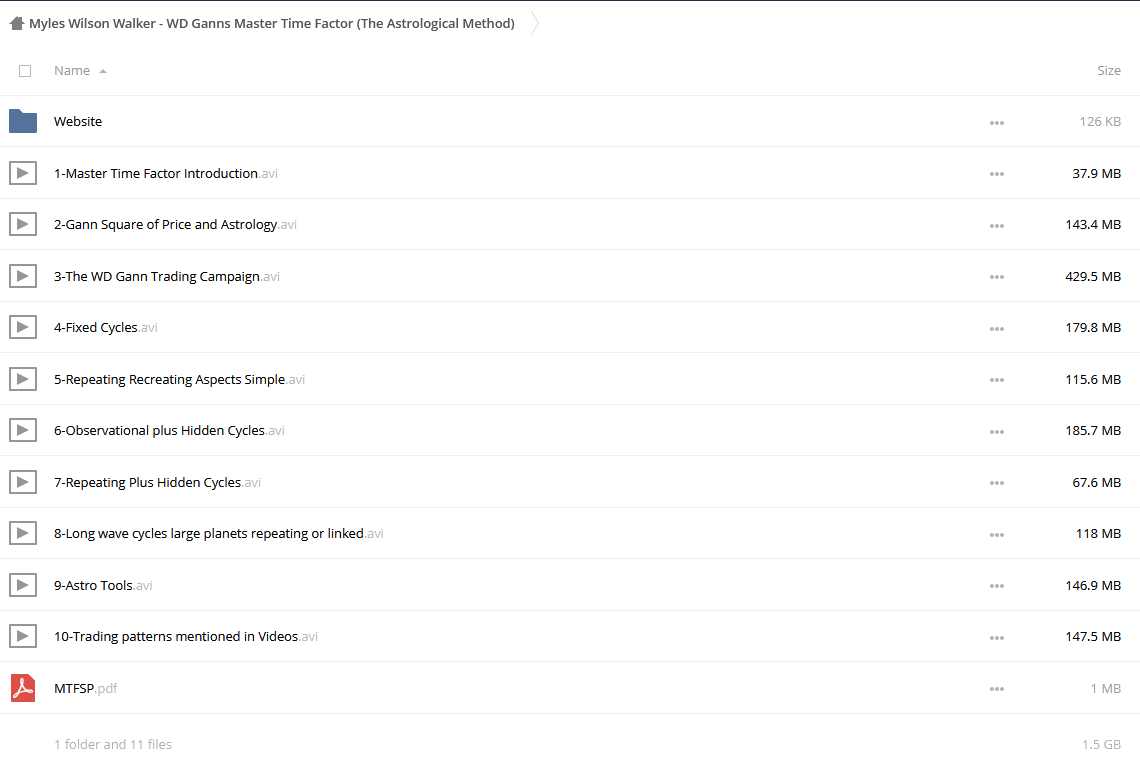1140x763 pixels.
Task: Click the 115.6 MB size value
Action: (x=1093, y=379)
